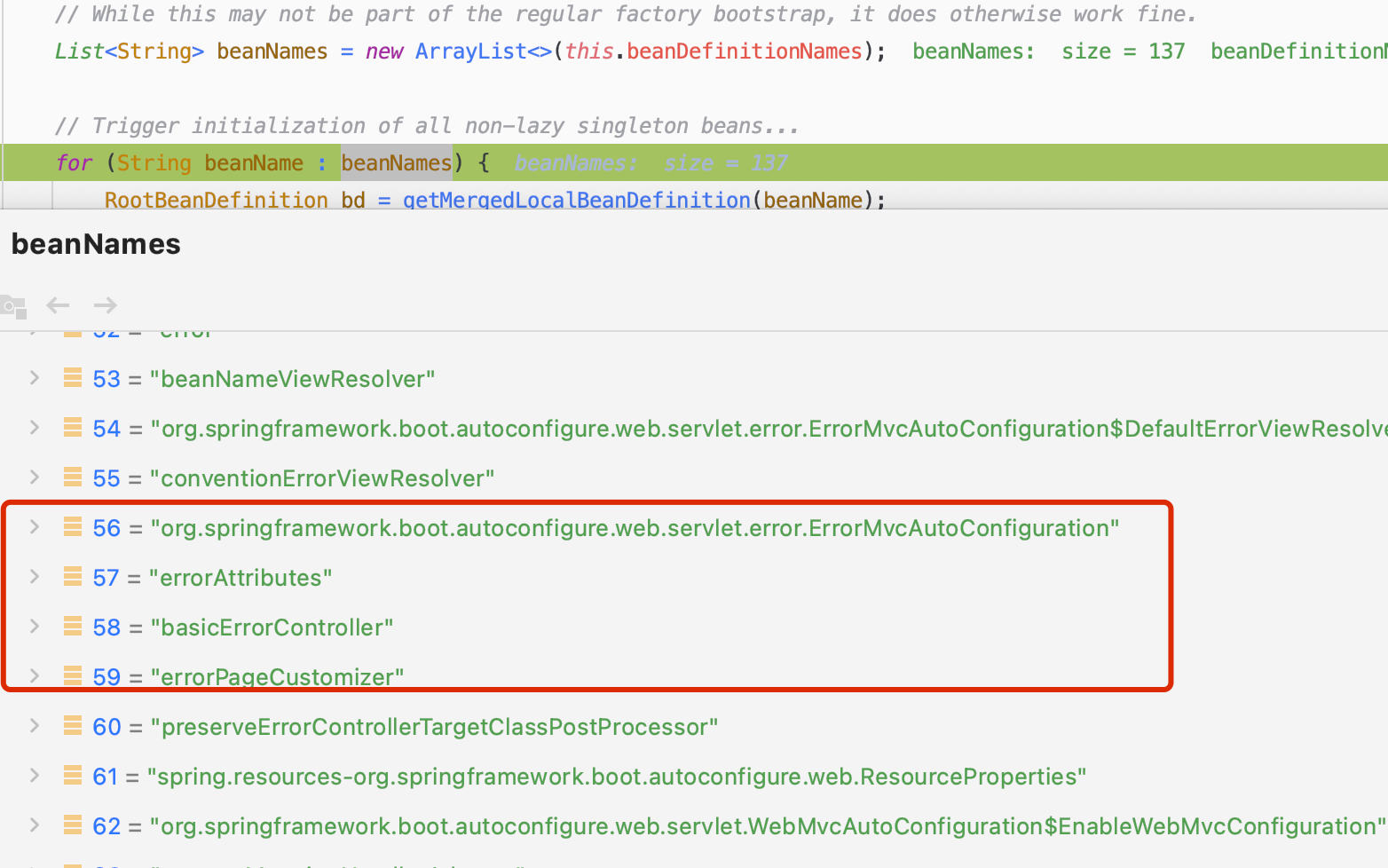This screenshot has width=1388, height=868.
Task: Click list element icon of entry 54
Action: coord(73,428)
